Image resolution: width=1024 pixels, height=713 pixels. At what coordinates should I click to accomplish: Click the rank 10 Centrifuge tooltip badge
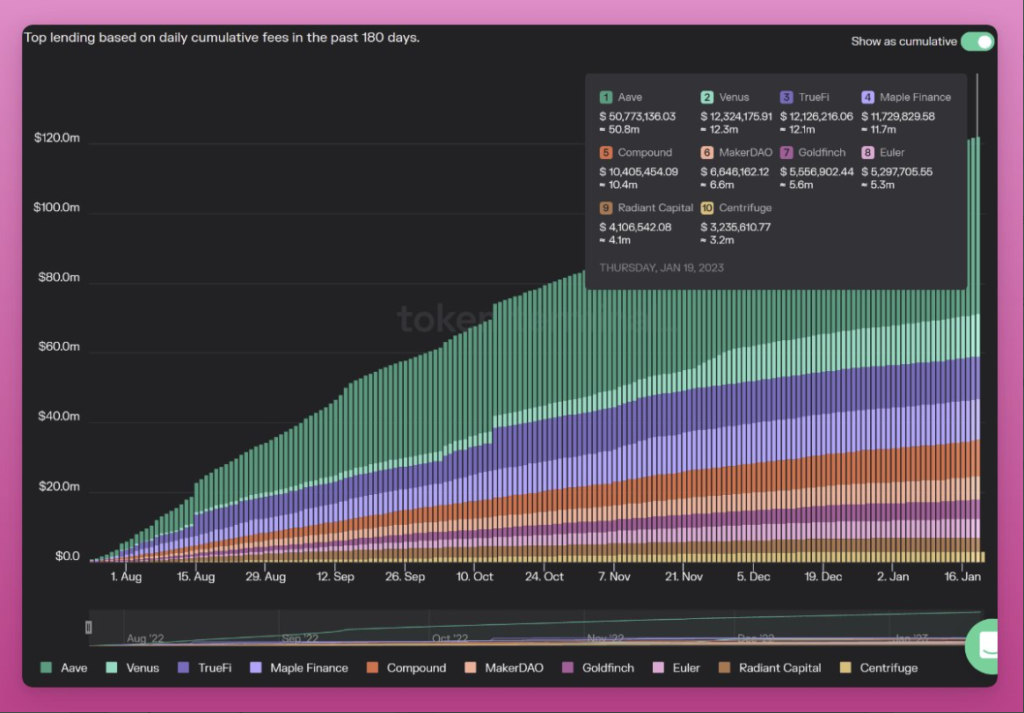tap(707, 208)
